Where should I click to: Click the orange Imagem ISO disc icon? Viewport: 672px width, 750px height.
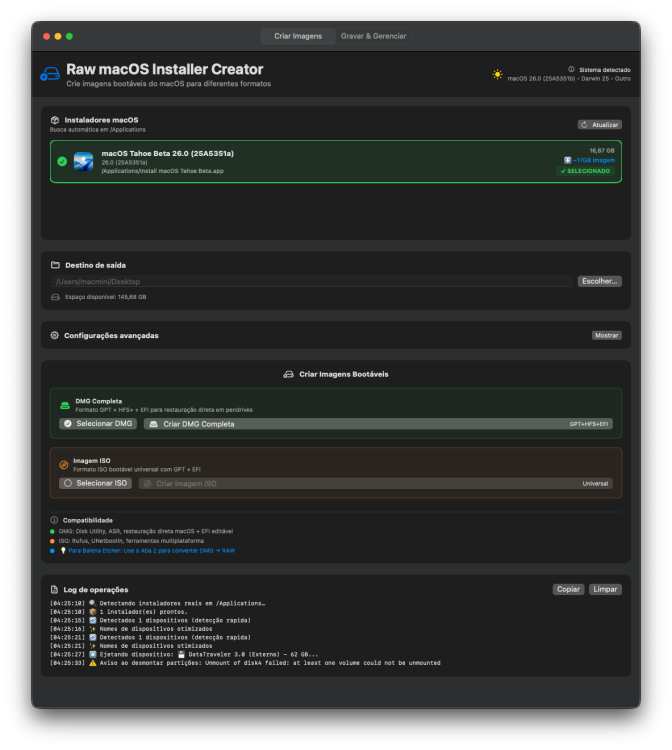[x=64, y=465]
